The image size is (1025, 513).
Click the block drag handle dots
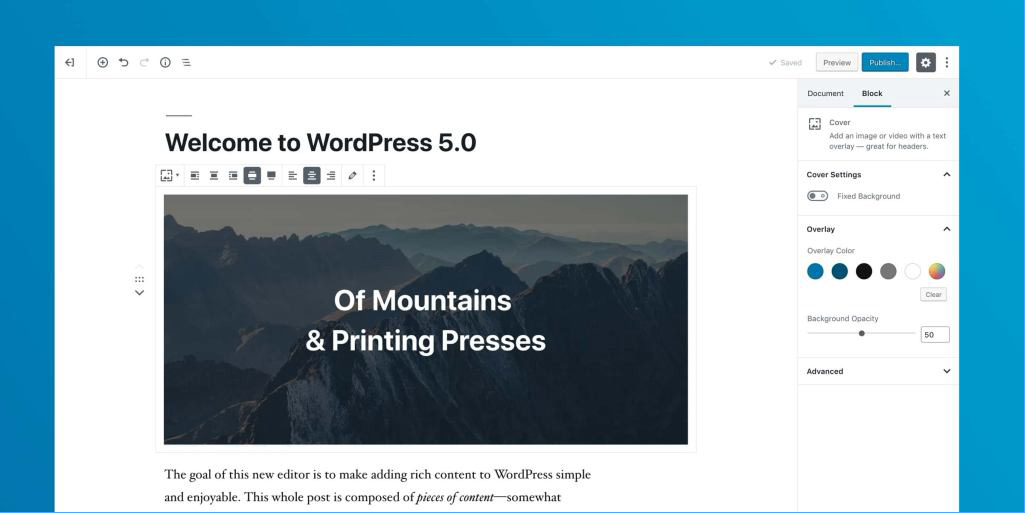pyautogui.click(x=139, y=280)
